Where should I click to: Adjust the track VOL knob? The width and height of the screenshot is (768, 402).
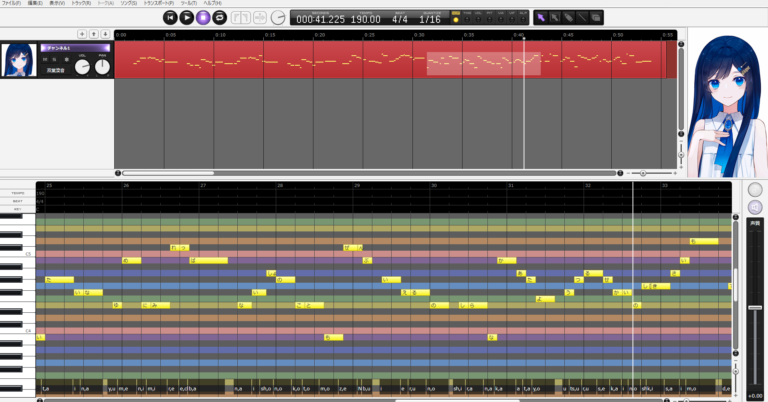point(83,67)
